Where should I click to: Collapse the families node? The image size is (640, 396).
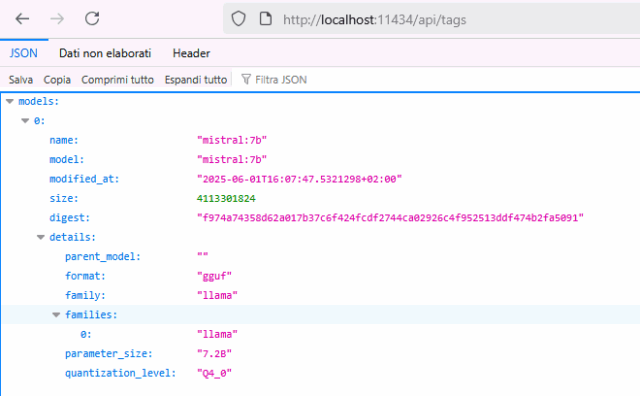(56, 315)
